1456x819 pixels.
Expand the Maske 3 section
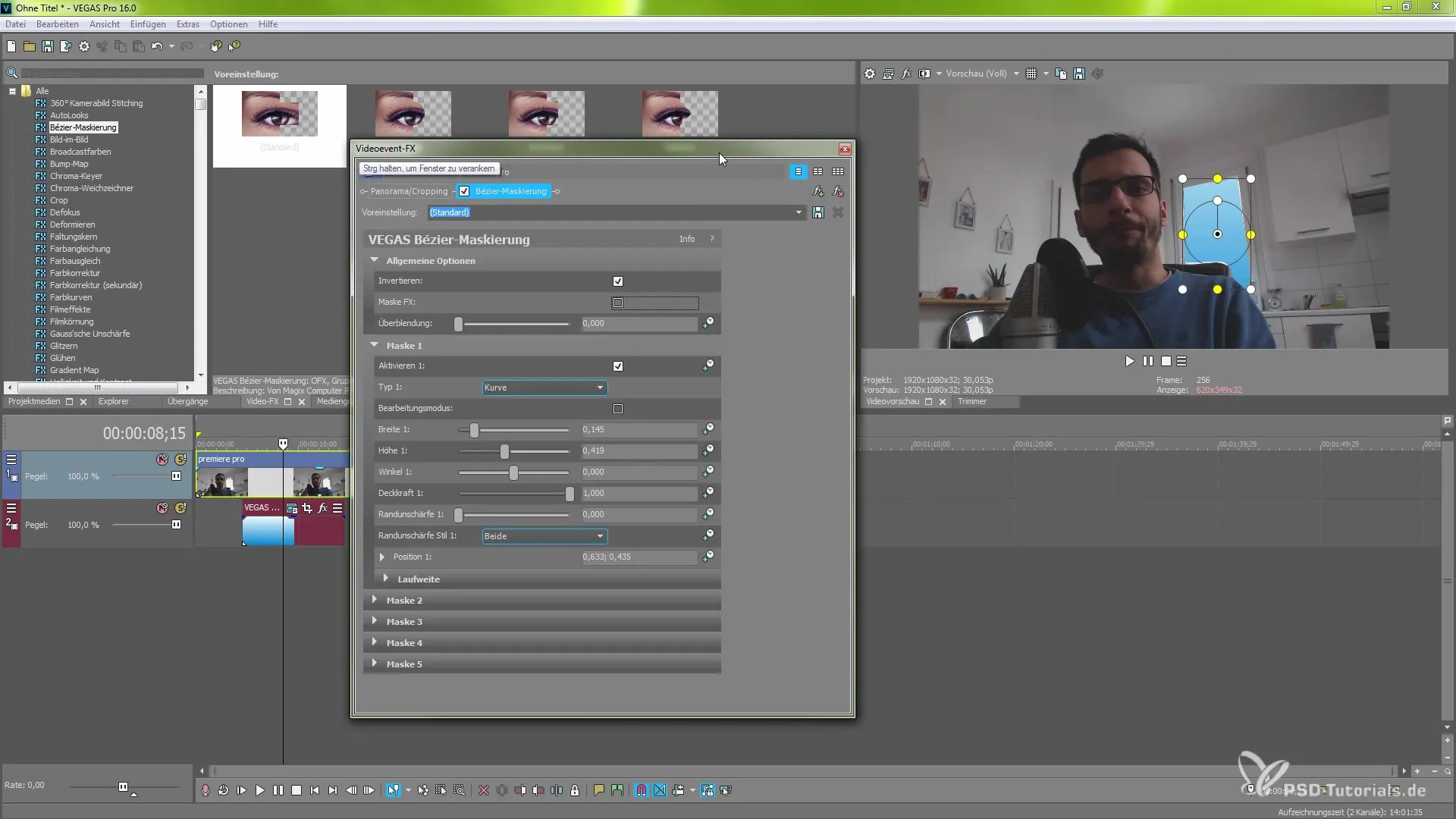coord(375,621)
